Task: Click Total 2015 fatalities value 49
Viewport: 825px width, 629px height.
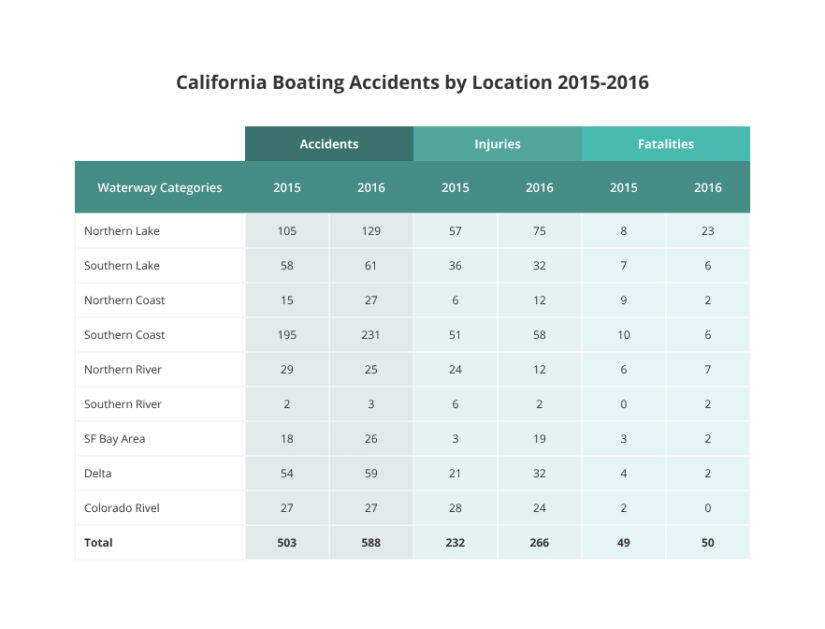Action: (x=623, y=543)
